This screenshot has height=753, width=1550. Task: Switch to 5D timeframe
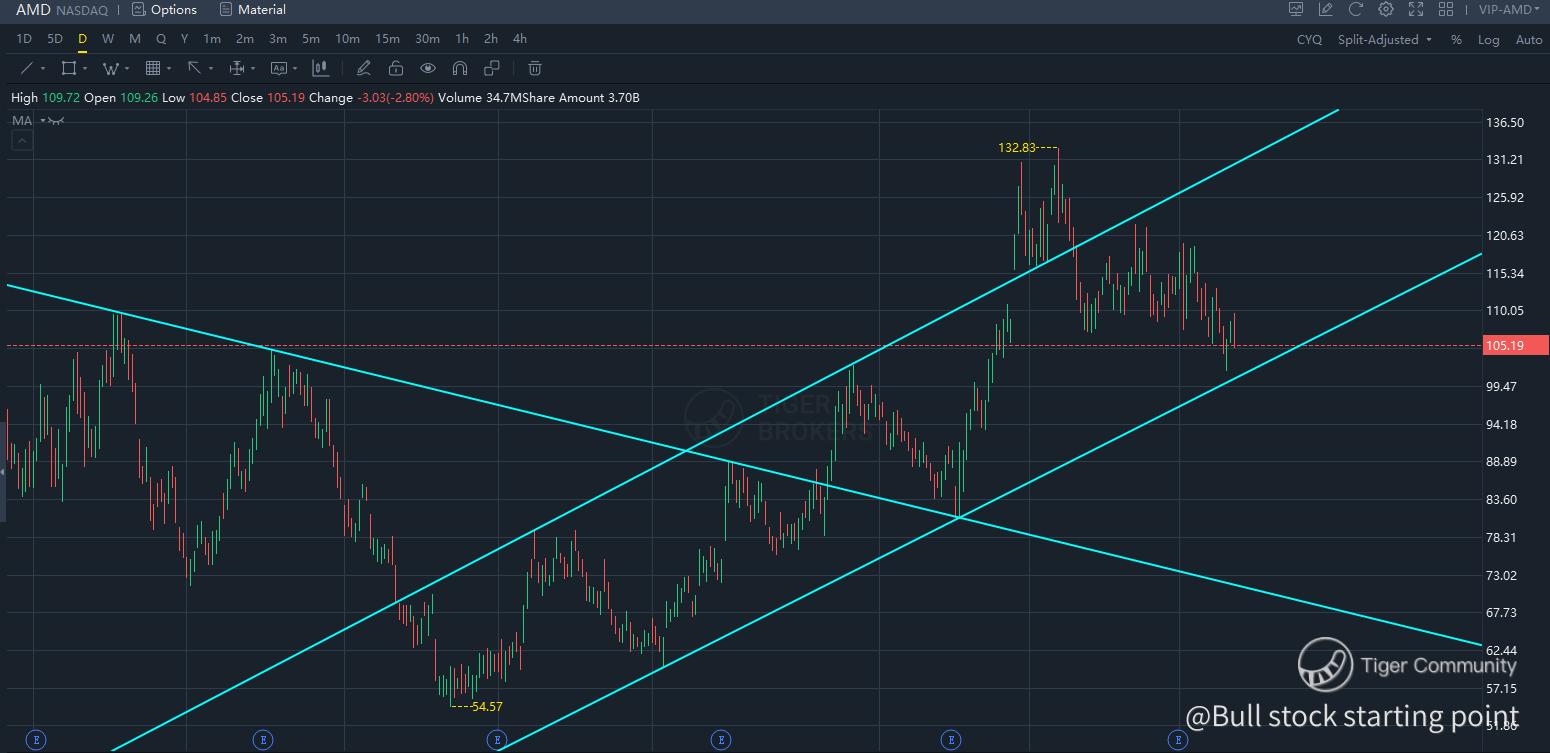pos(55,39)
